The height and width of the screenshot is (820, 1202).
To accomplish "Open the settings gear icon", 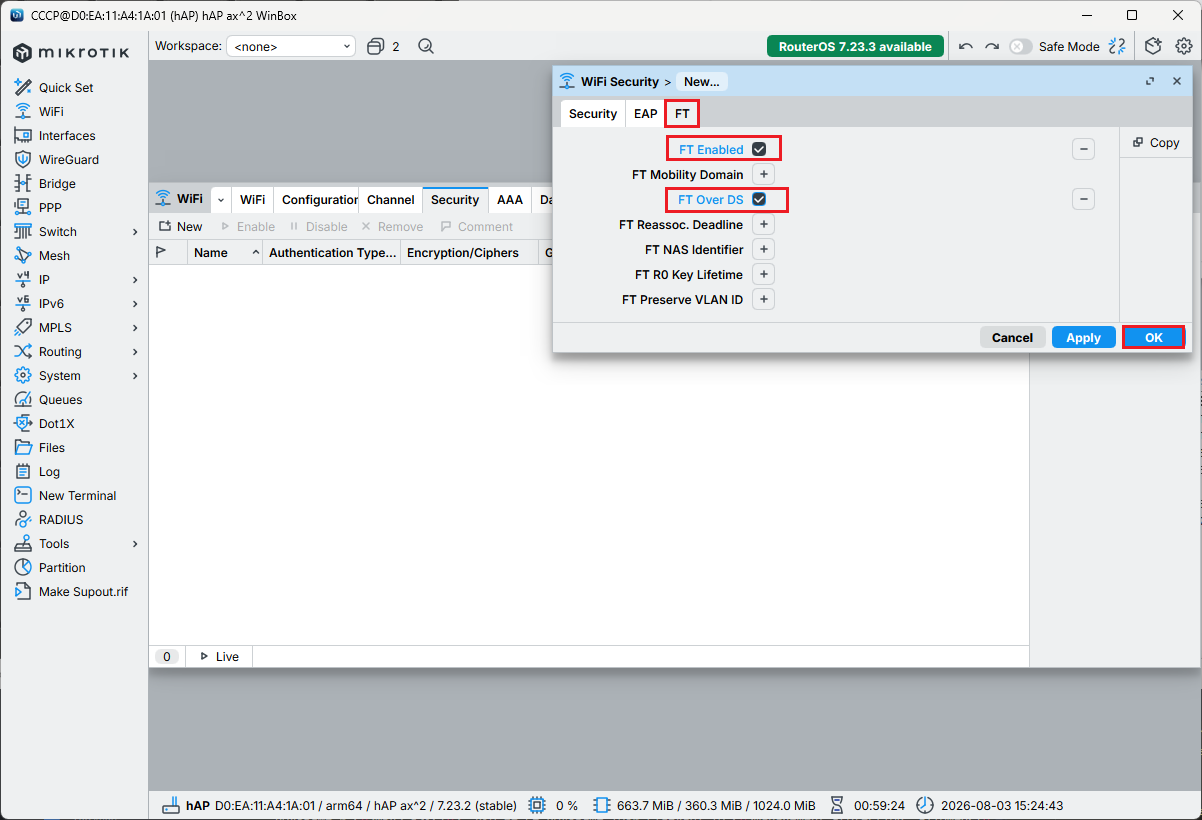I will coord(1184,46).
